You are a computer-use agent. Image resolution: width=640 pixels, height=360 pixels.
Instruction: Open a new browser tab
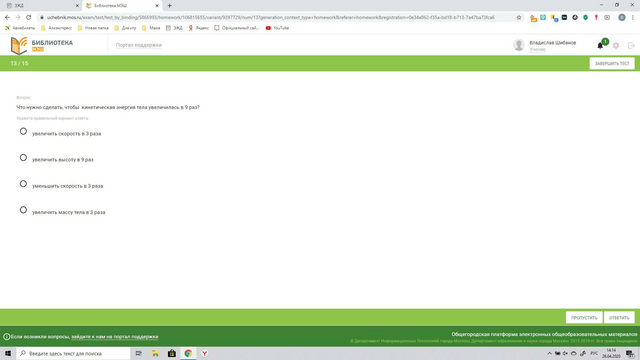(169, 6)
